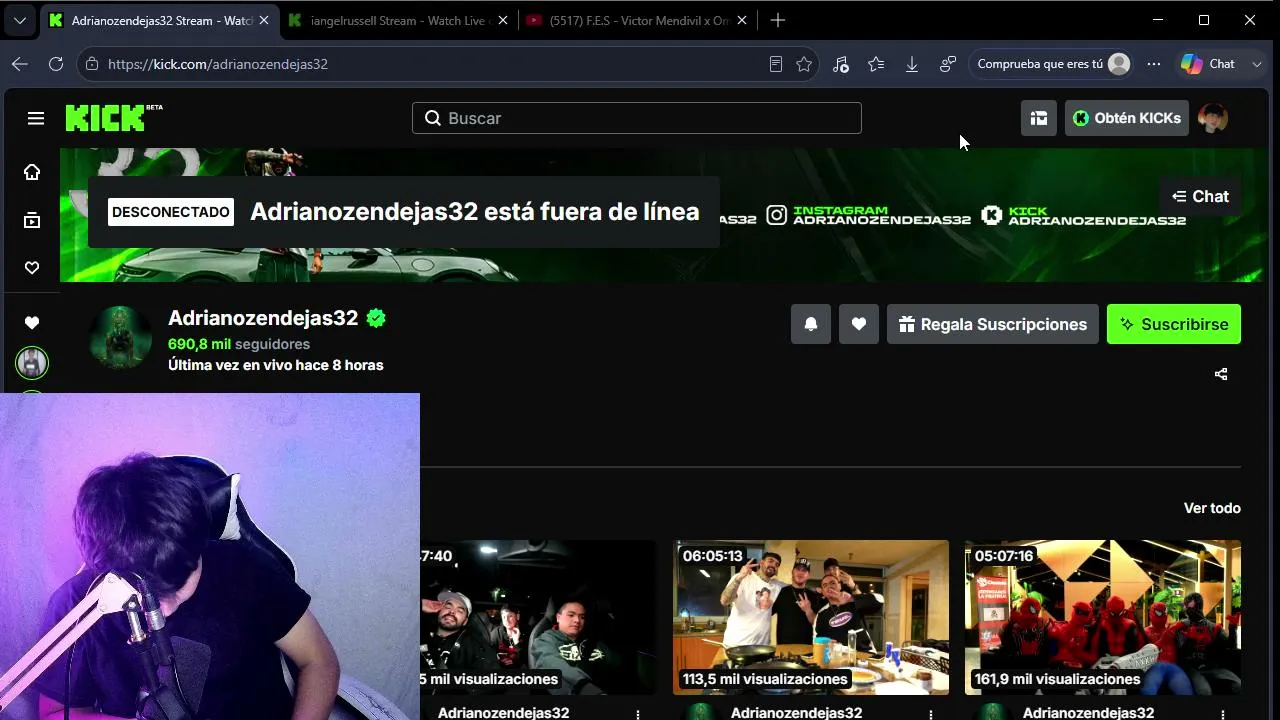1280x720 pixels.
Task: Click the Ver todo link
Action: [x=1212, y=508]
